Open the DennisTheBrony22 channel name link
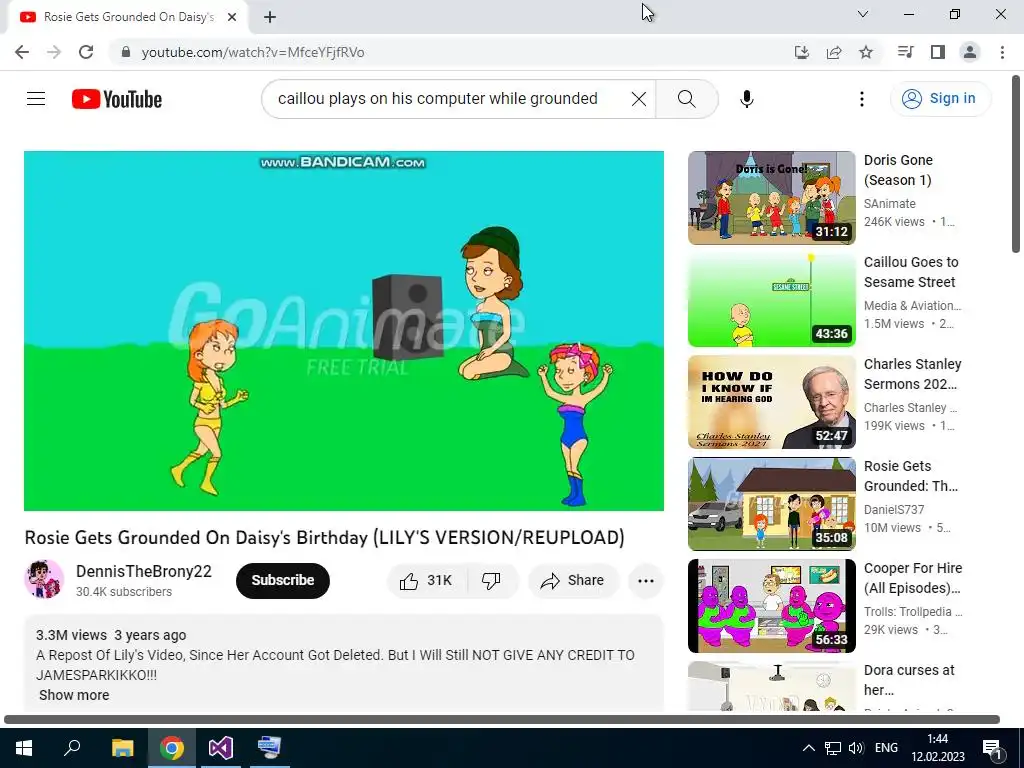 click(144, 571)
